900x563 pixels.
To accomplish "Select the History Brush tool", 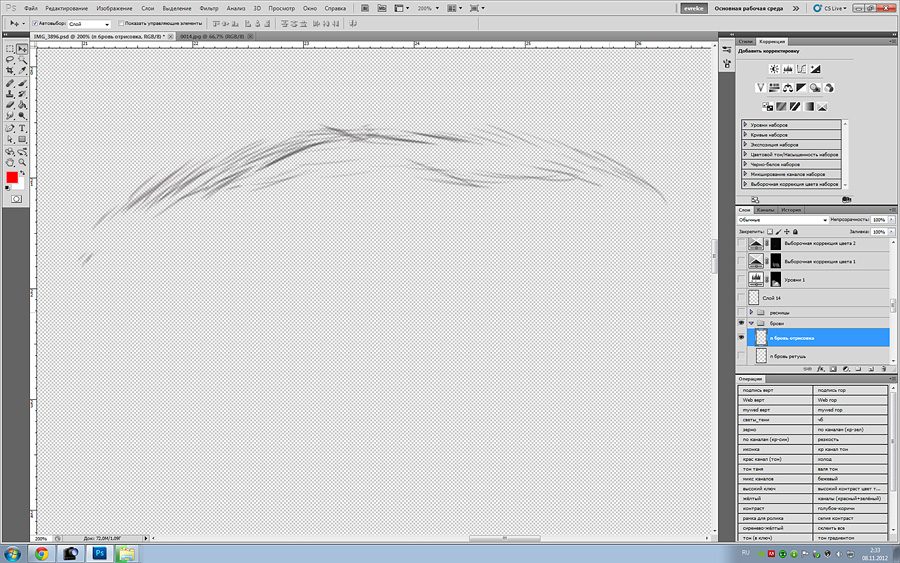I will tap(22, 94).
